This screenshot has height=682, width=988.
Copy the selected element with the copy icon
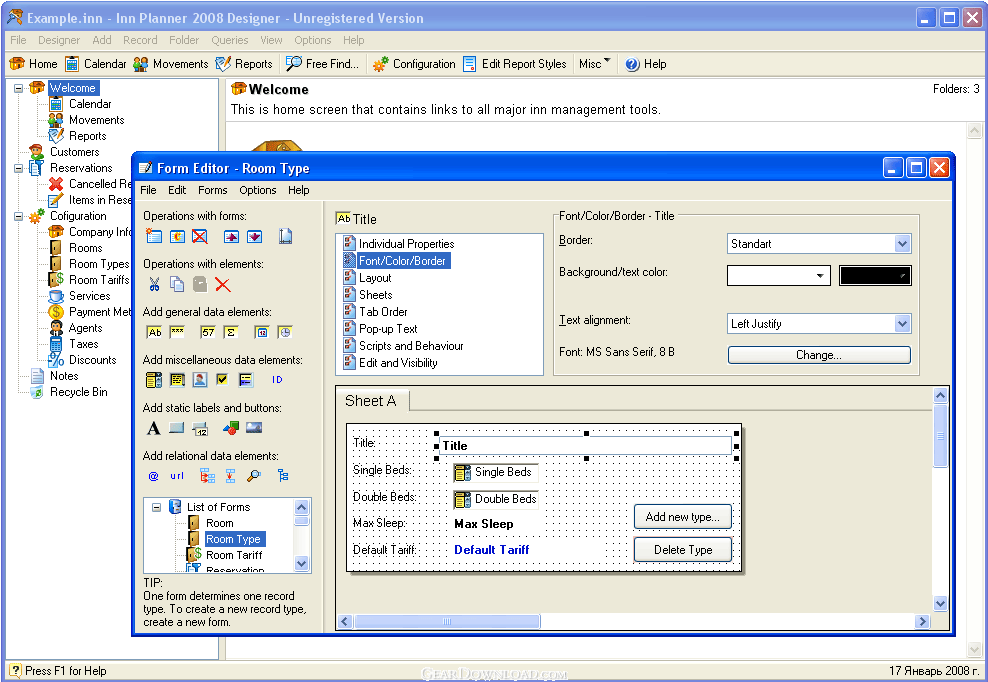(177, 284)
